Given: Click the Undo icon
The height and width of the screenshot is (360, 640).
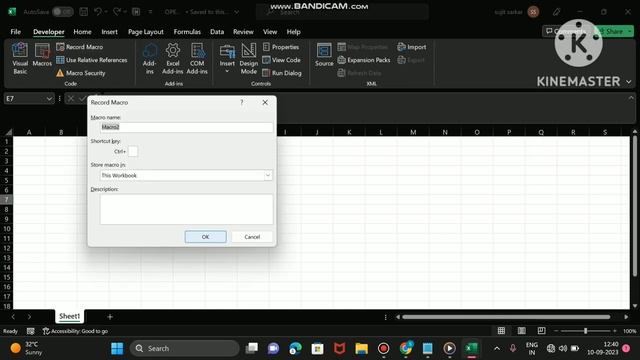Looking at the screenshot, I should click(98, 12).
